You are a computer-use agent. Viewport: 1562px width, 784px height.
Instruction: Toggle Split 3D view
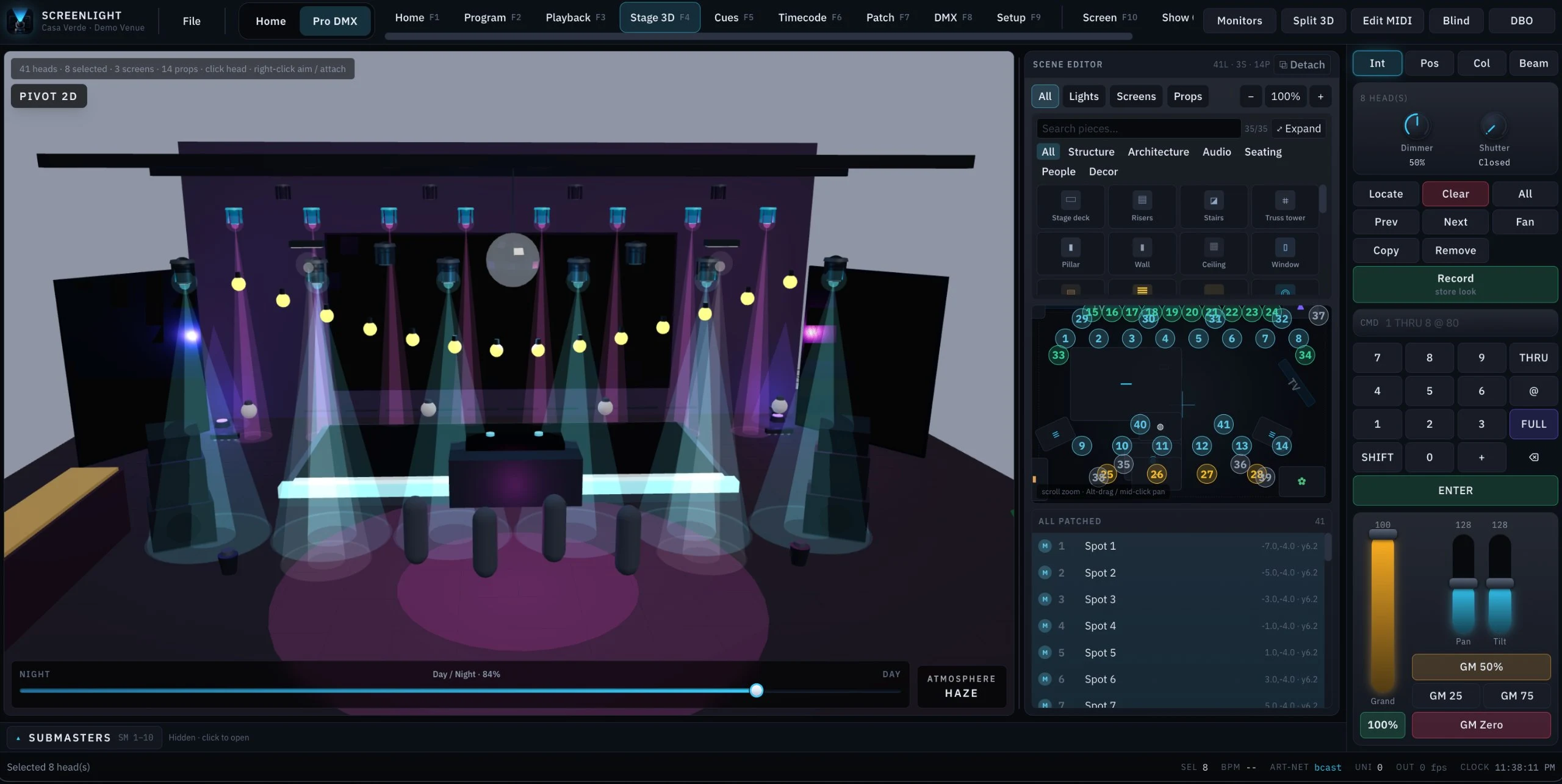tap(1313, 21)
